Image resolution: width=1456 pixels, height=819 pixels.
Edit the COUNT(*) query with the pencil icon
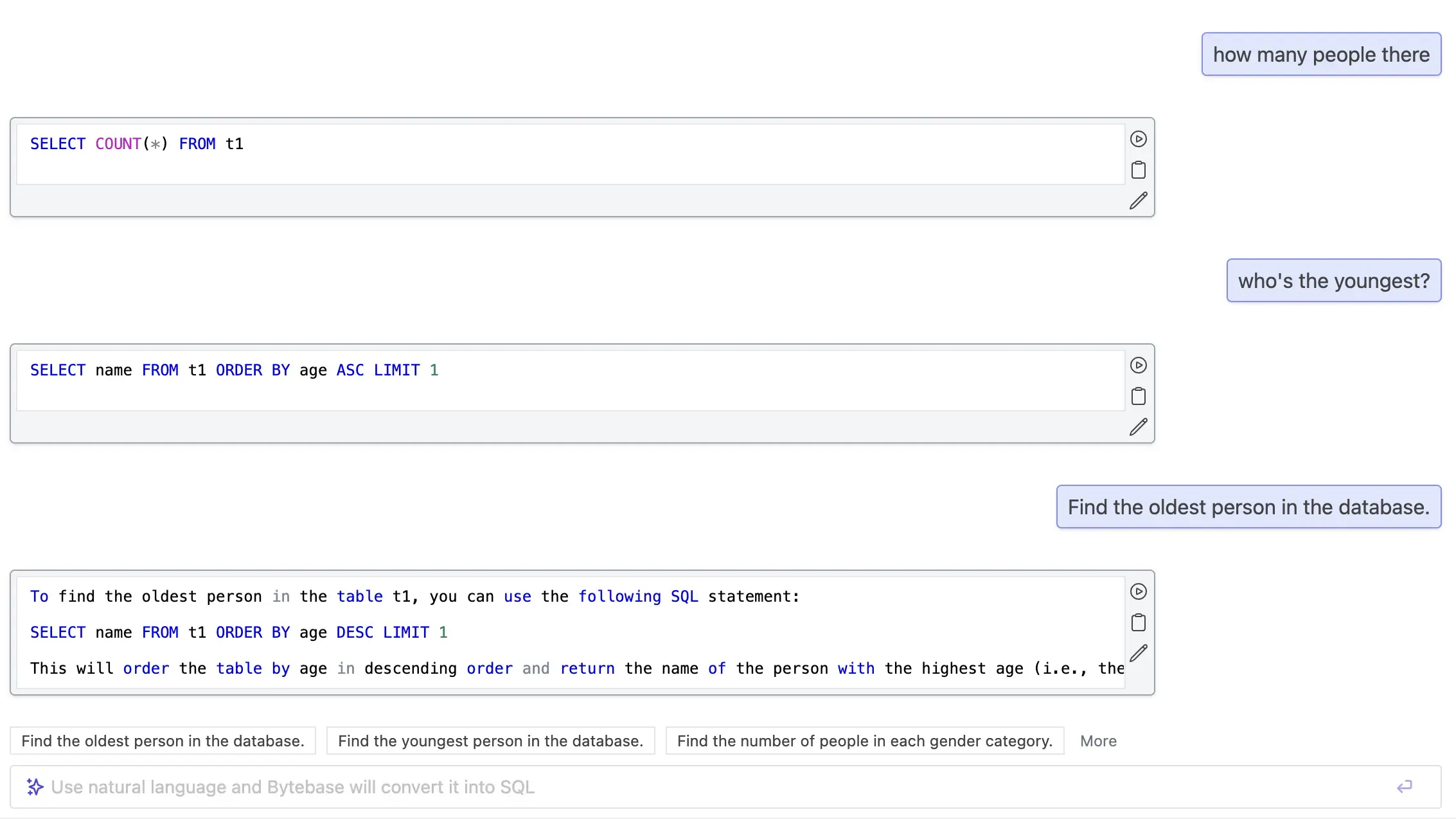click(1139, 201)
